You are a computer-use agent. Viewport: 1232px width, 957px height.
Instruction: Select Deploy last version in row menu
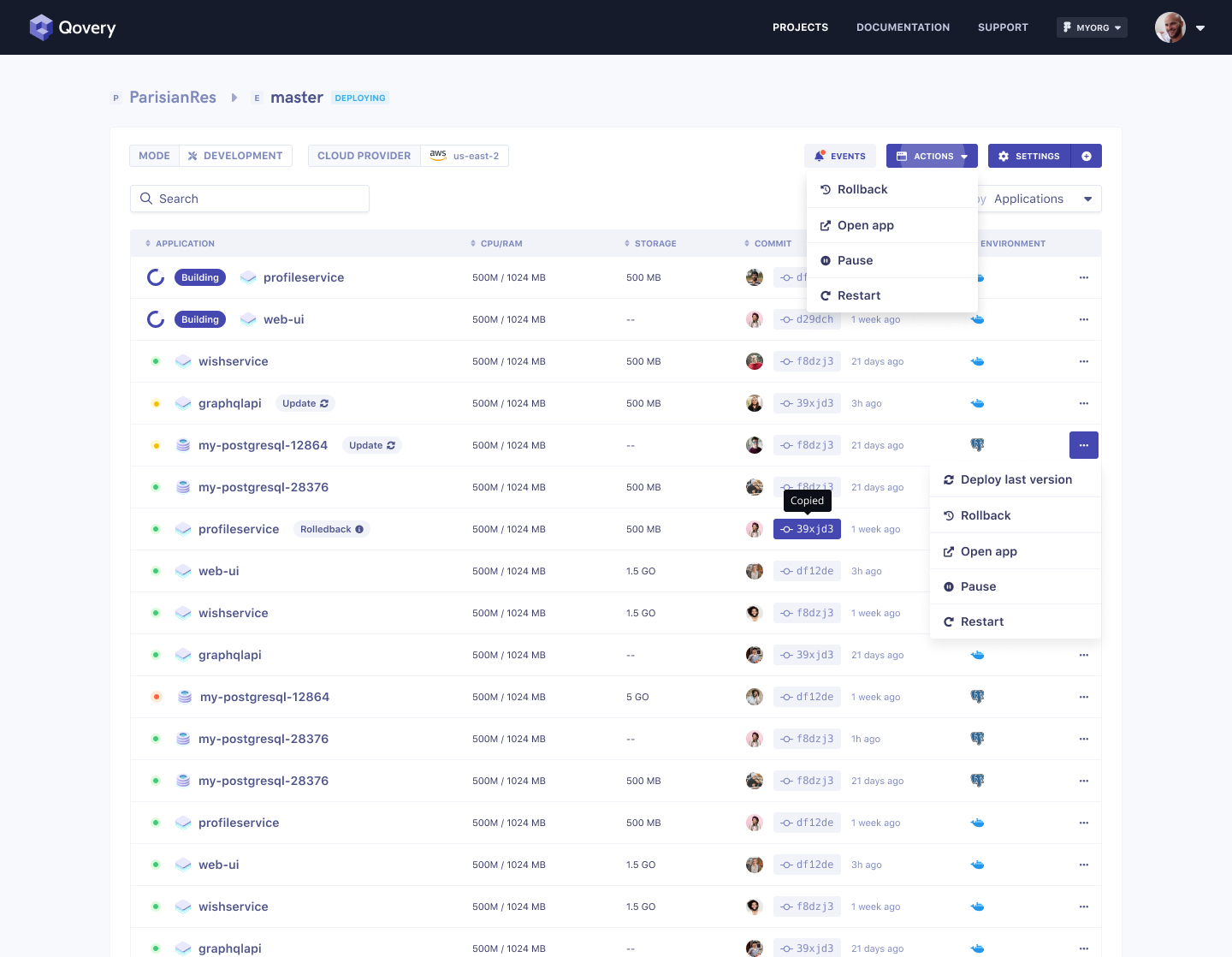point(1016,479)
